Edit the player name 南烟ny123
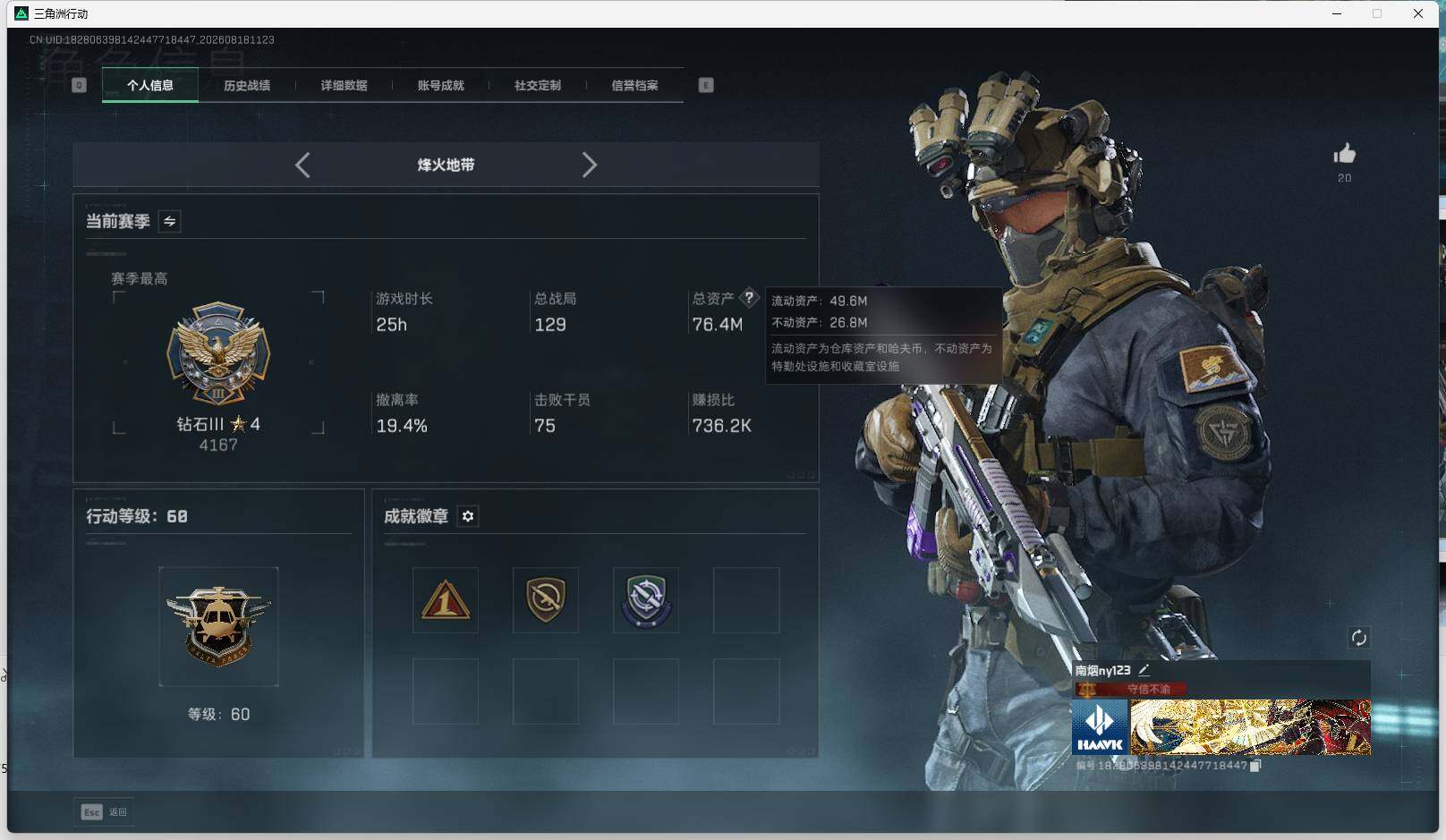Image resolution: width=1446 pixels, height=840 pixels. (1144, 670)
